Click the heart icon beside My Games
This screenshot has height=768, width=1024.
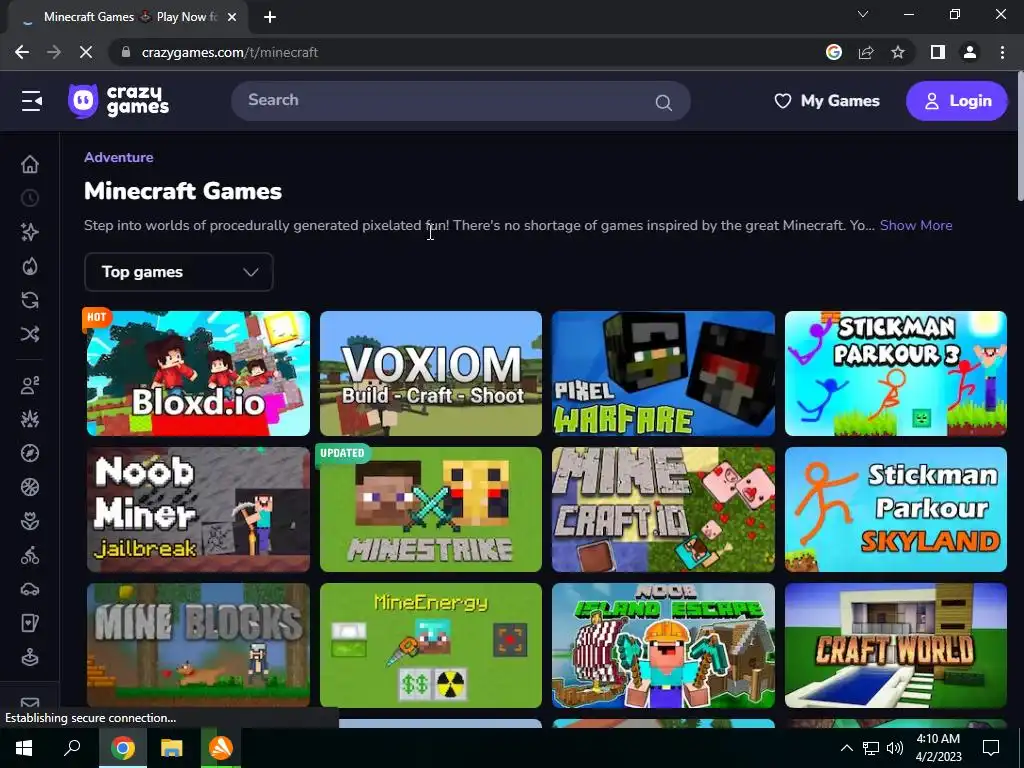(782, 101)
